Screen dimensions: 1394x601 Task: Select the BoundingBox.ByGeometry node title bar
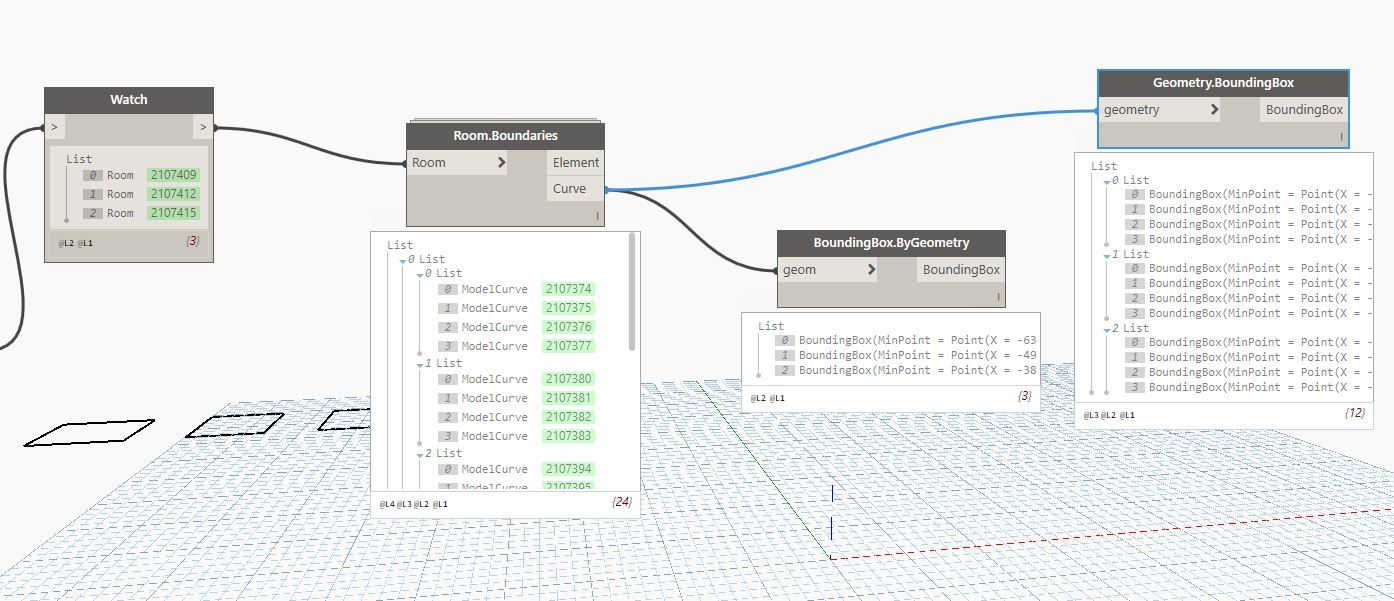[x=891, y=242]
